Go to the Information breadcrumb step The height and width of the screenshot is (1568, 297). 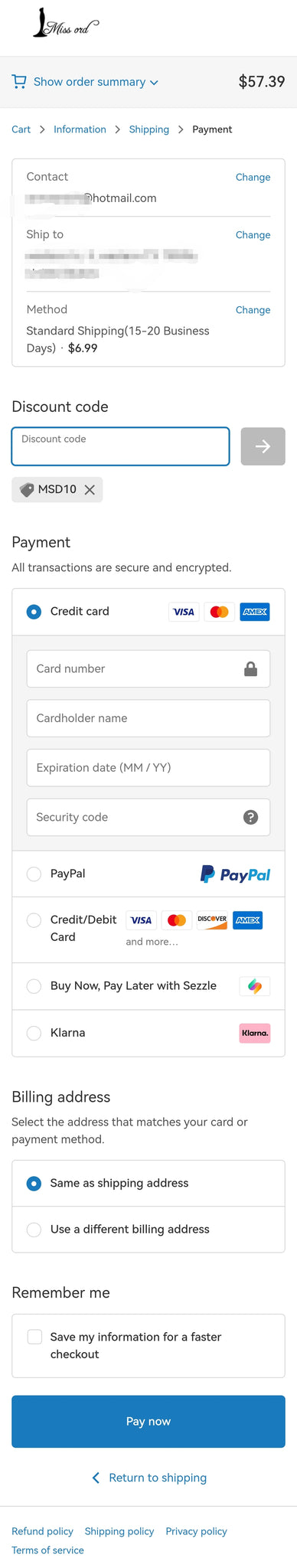click(x=80, y=129)
